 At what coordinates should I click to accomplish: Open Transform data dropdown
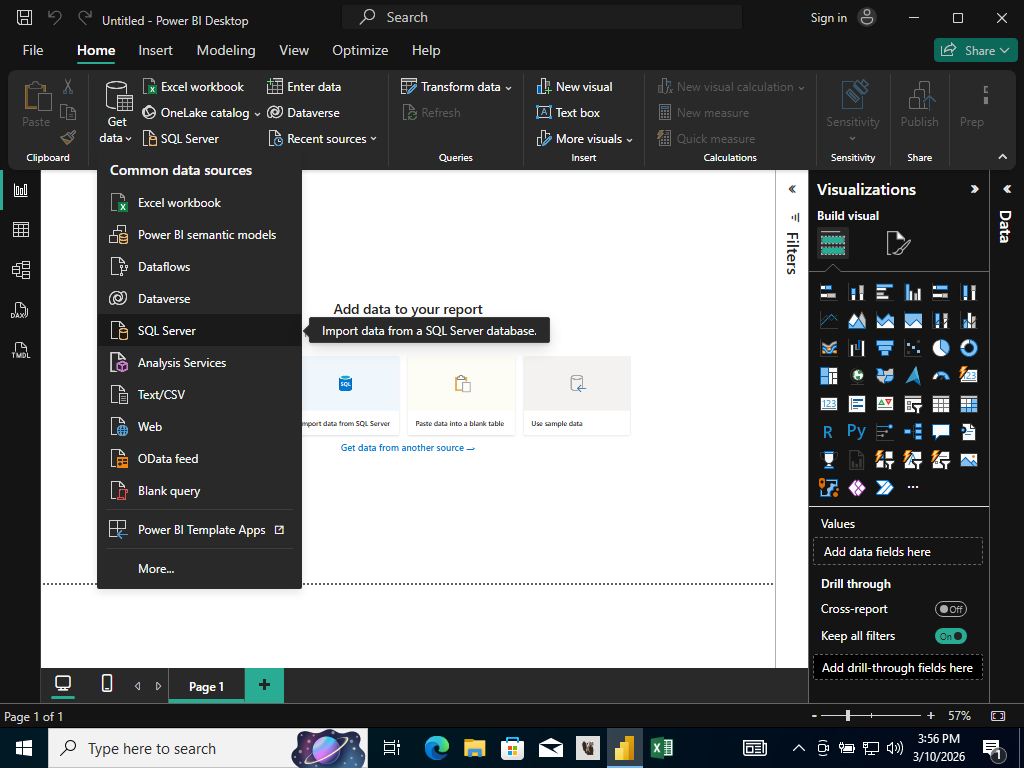[x=456, y=87]
